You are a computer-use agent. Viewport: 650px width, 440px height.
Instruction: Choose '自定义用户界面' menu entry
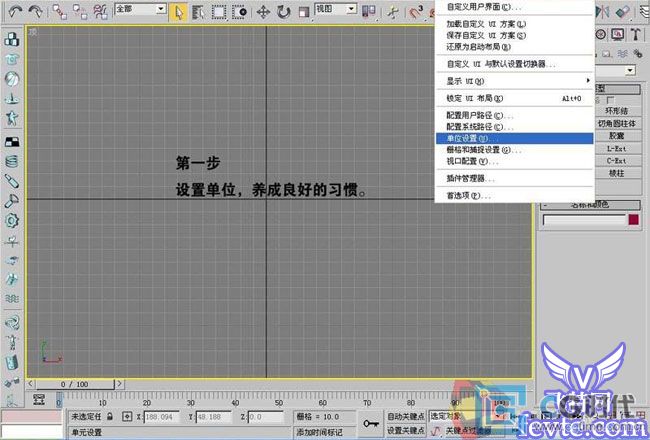[x=514, y=7]
